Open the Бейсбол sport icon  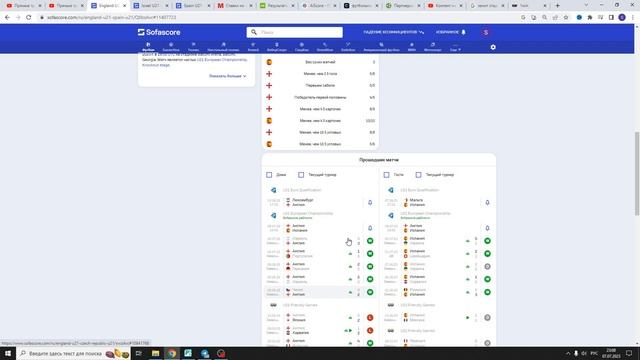348,47
